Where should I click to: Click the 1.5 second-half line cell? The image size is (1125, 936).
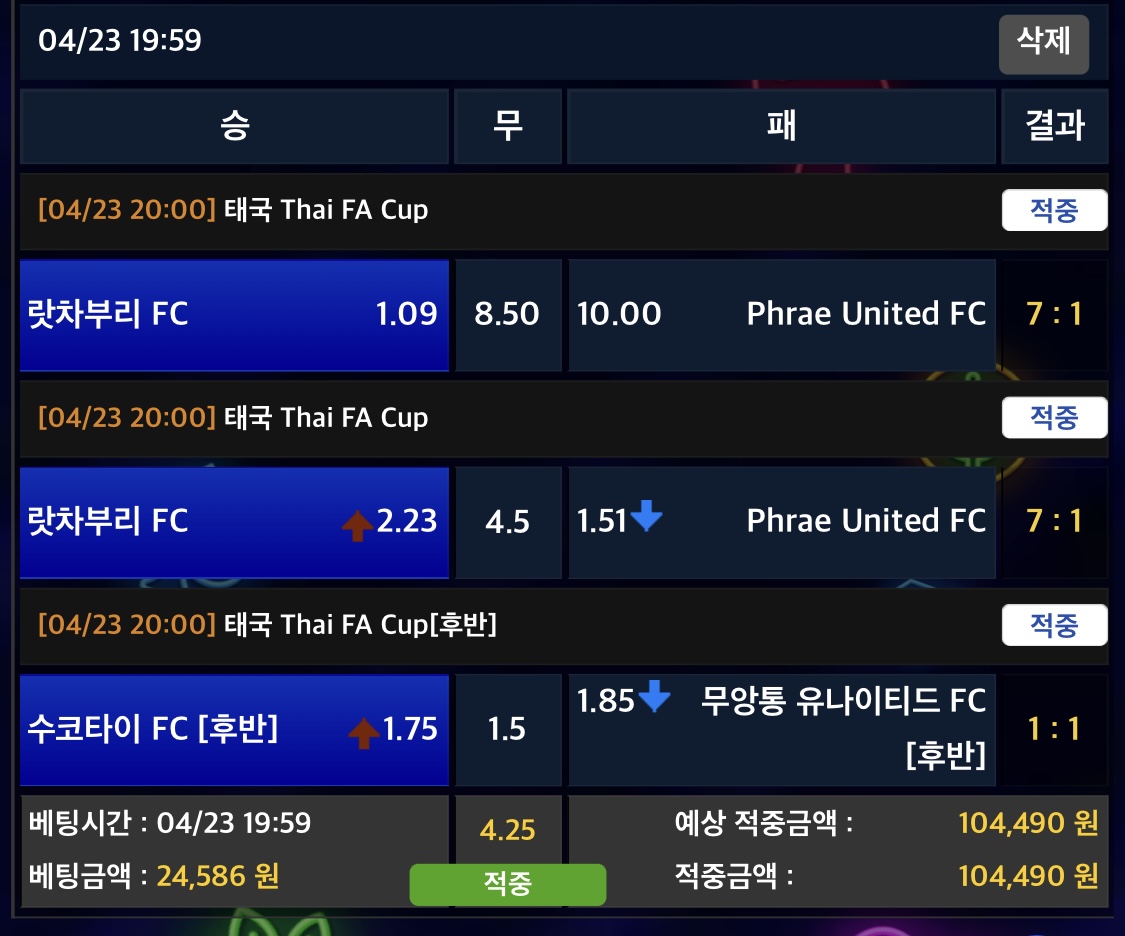click(x=507, y=730)
